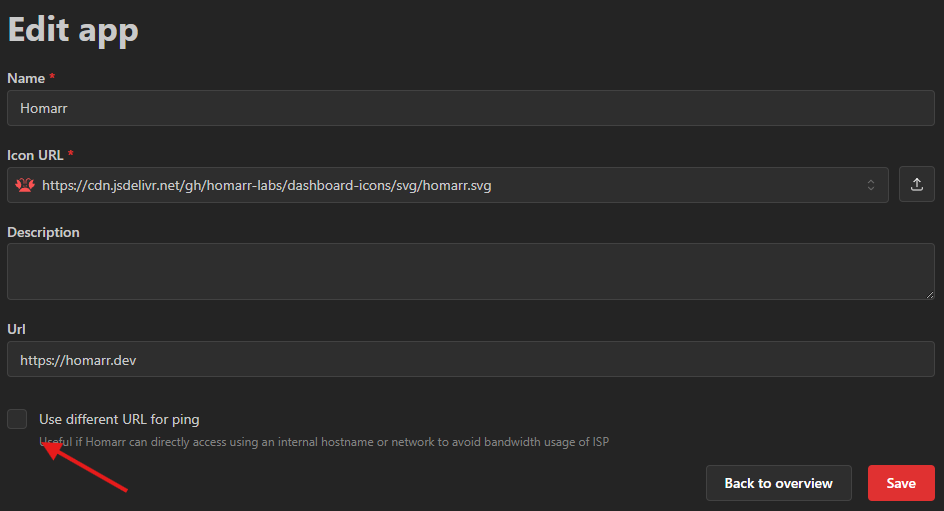
Task: Click the Url label text
Action: click(x=16, y=329)
